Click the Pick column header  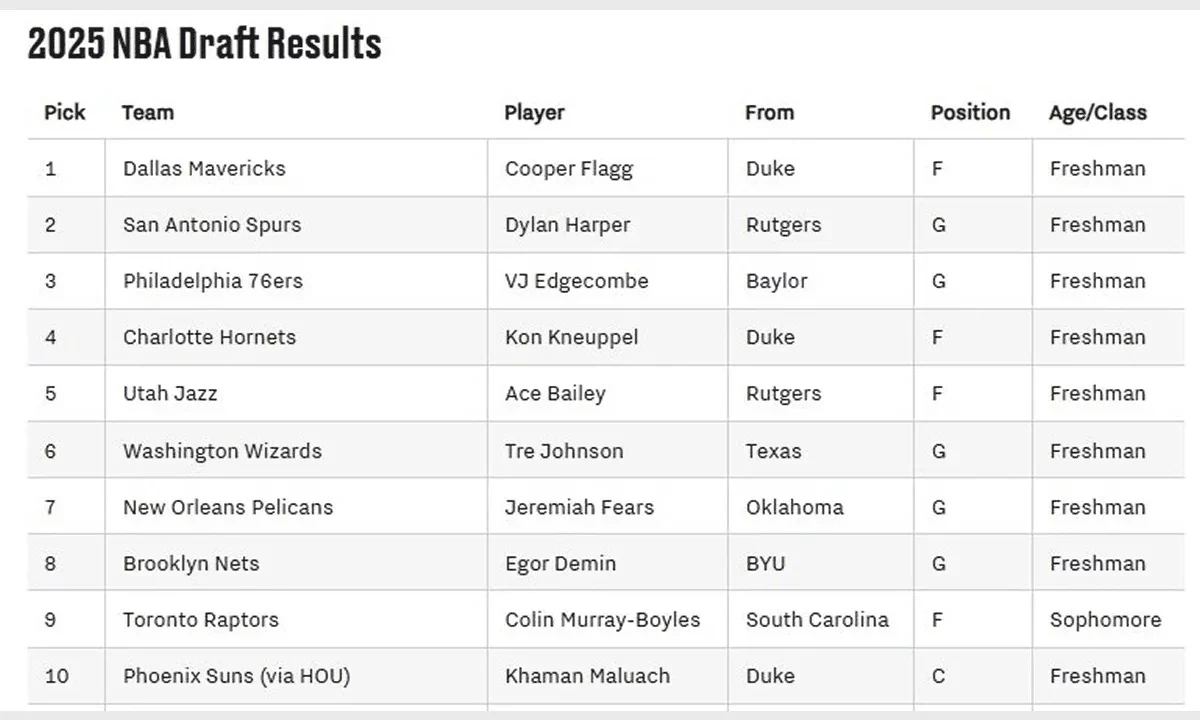point(65,112)
